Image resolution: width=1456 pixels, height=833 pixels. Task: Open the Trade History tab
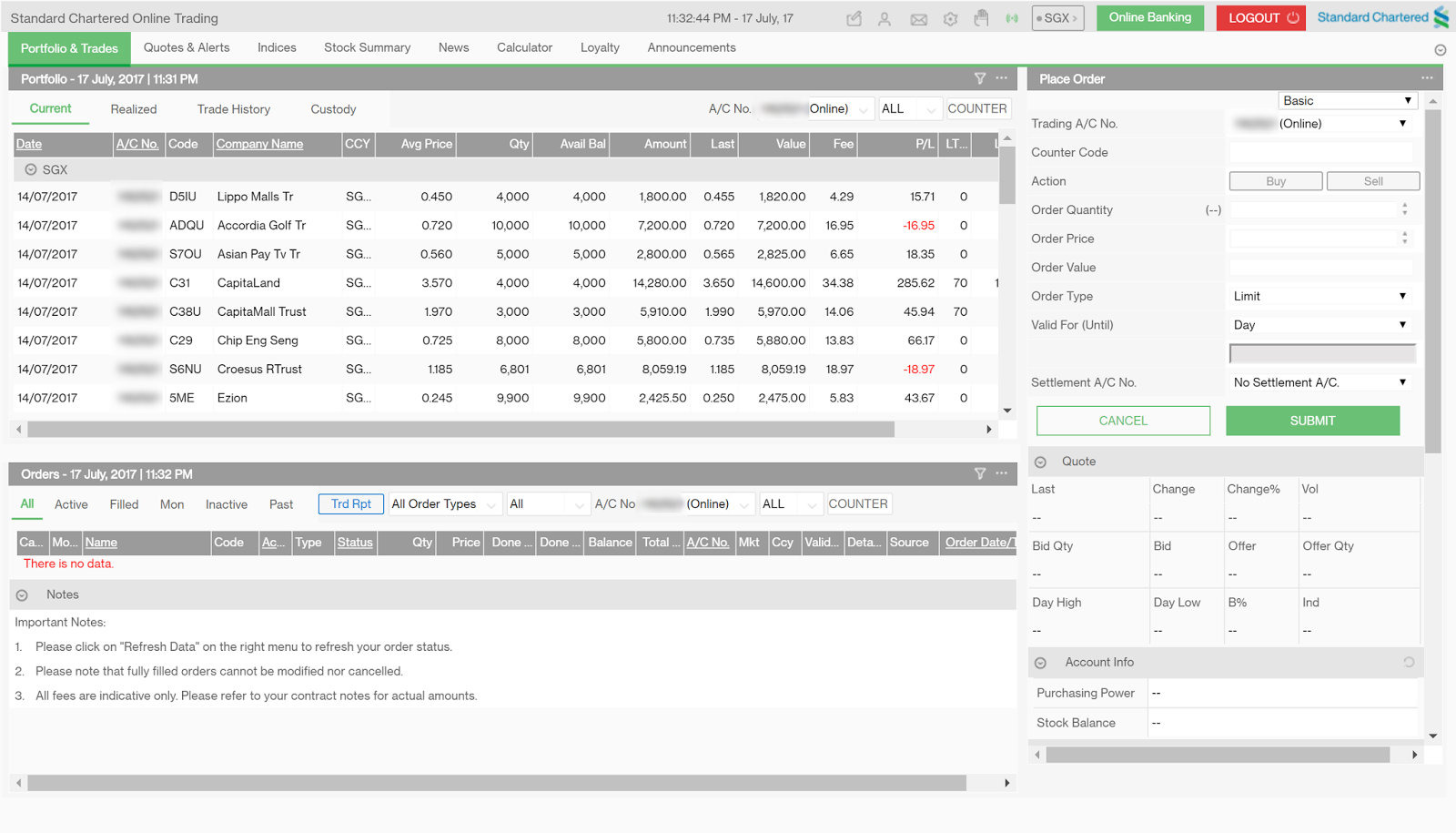pos(234,109)
